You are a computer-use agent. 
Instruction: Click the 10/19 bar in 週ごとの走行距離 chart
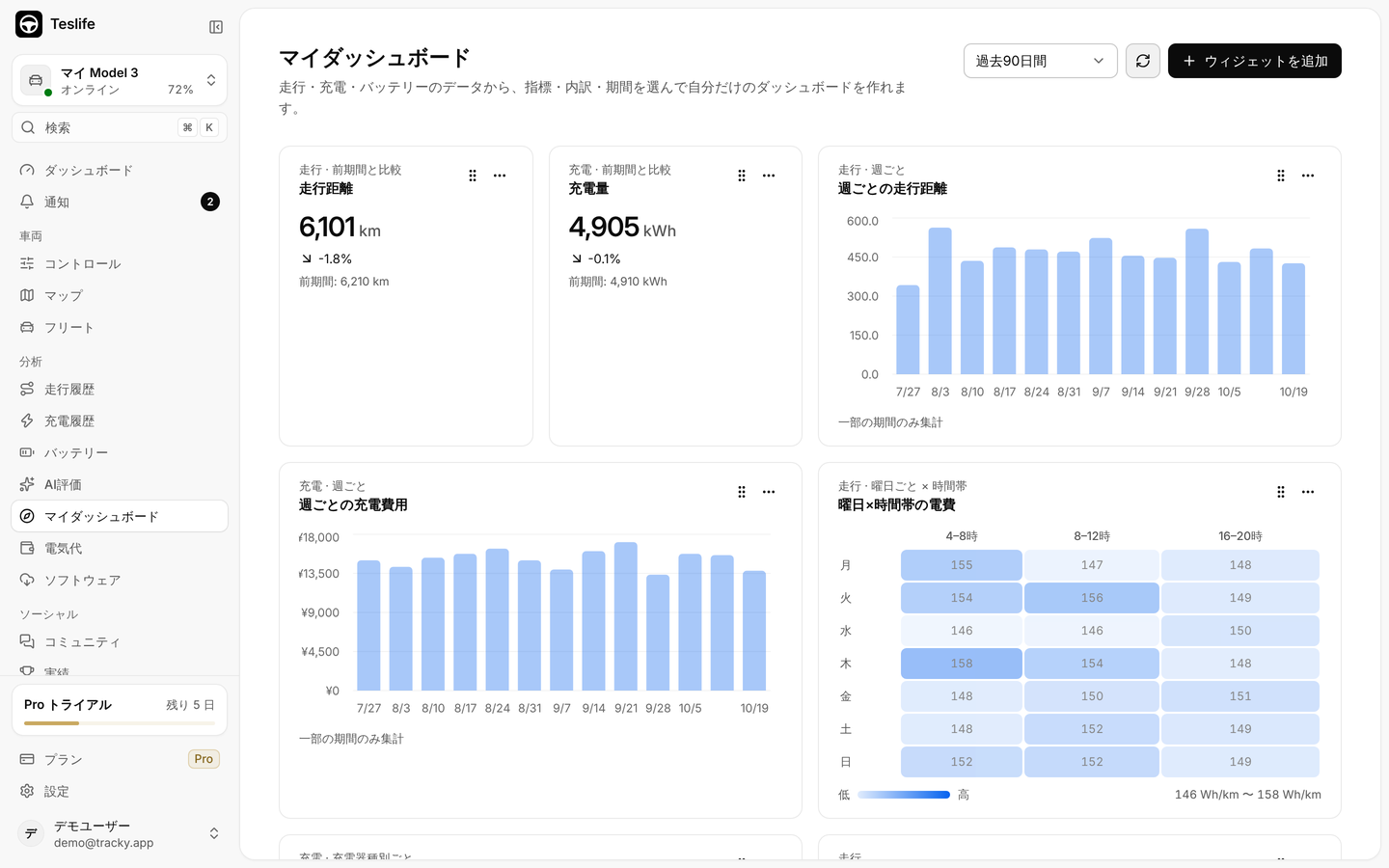pos(1294,318)
